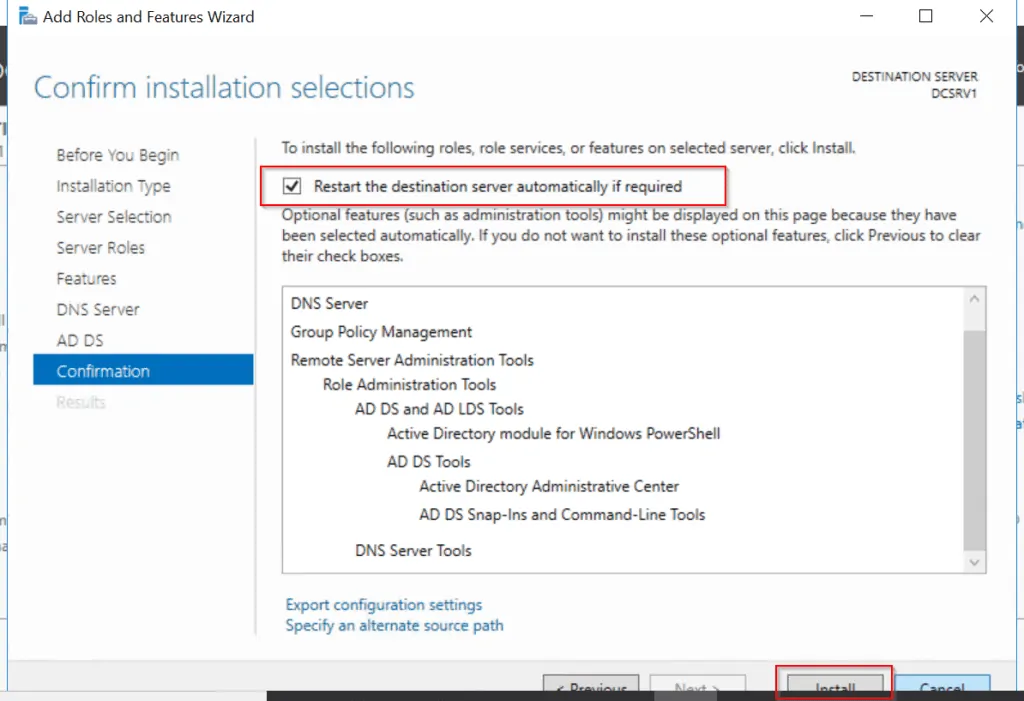Open the DNS Server step in sidebar
This screenshot has height=701, width=1024.
click(x=98, y=309)
